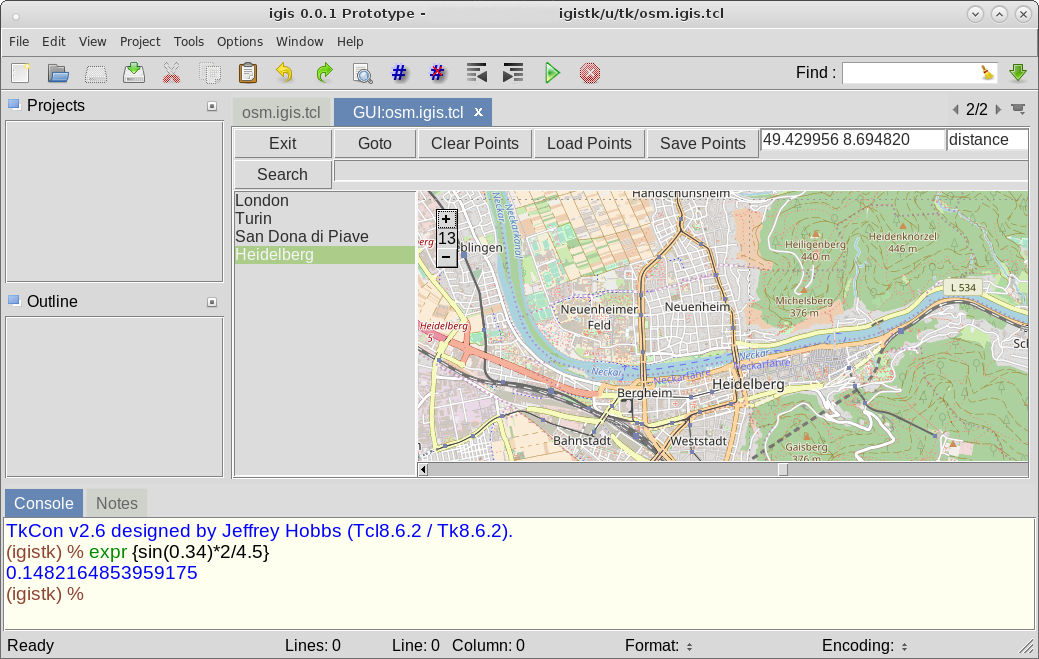The width and height of the screenshot is (1039, 659).
Task: Indent lines with the right-arrow icon
Action: coord(513,73)
